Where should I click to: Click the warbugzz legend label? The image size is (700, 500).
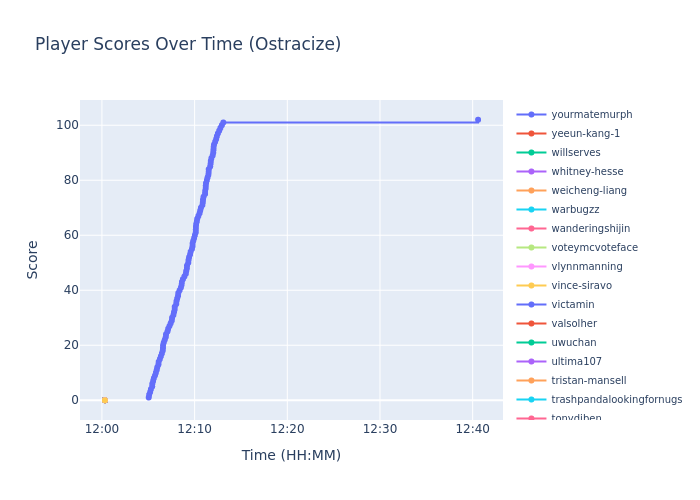(x=575, y=210)
